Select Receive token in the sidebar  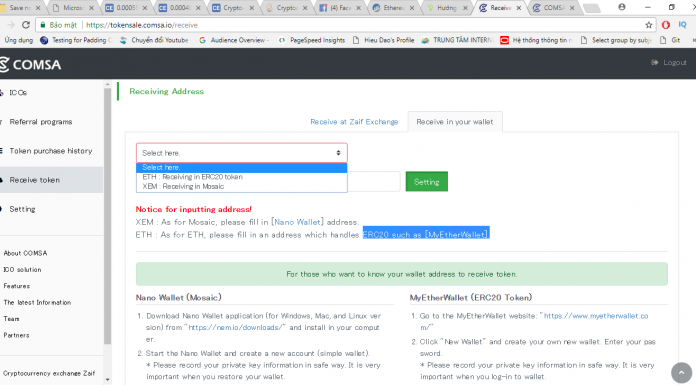pyautogui.click(x=51, y=180)
